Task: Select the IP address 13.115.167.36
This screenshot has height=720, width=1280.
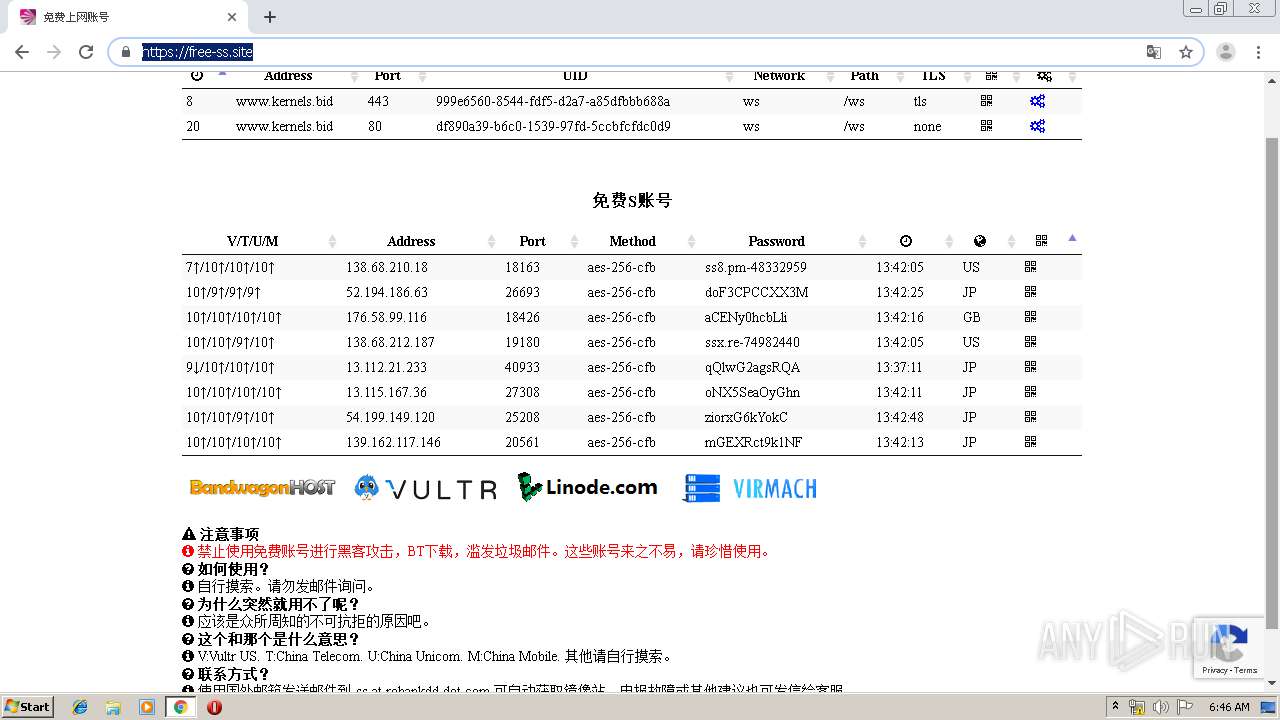Action: 386,392
